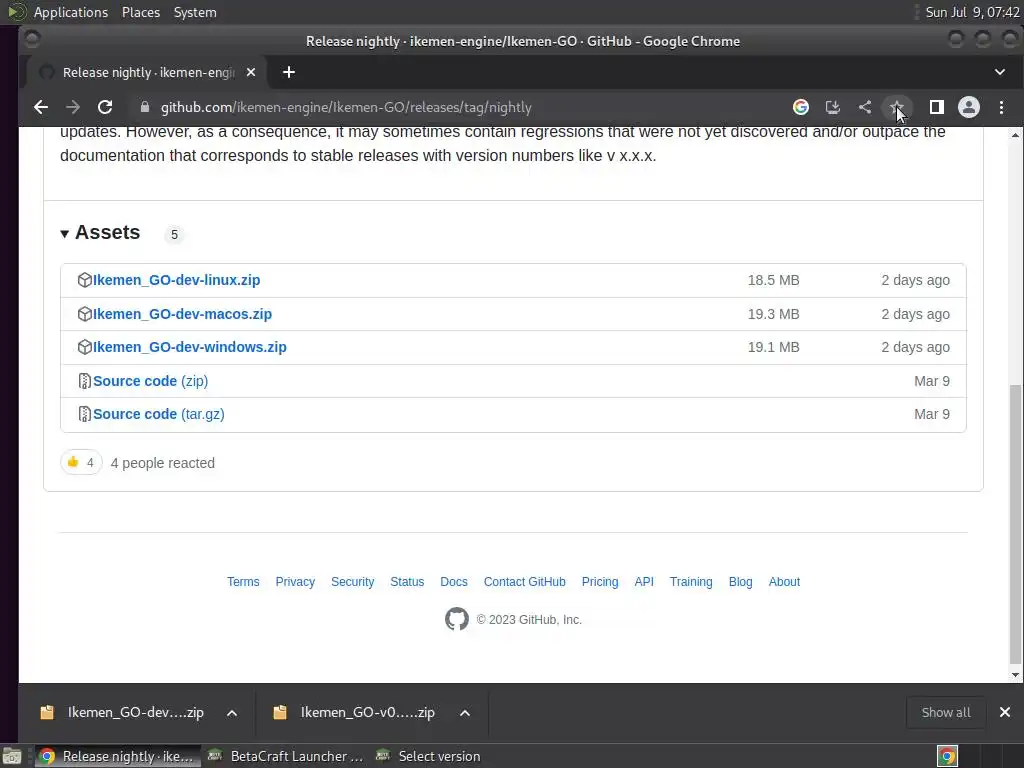1024x768 pixels.
Task: Open the System menu
Action: point(195,12)
